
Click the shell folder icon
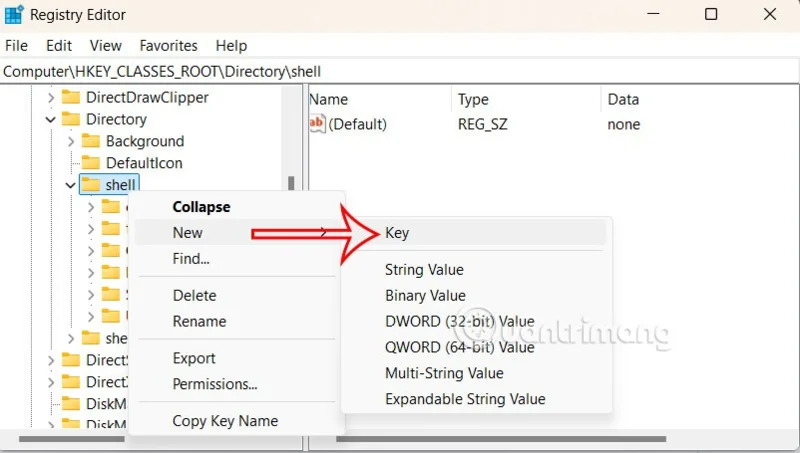[90, 185]
